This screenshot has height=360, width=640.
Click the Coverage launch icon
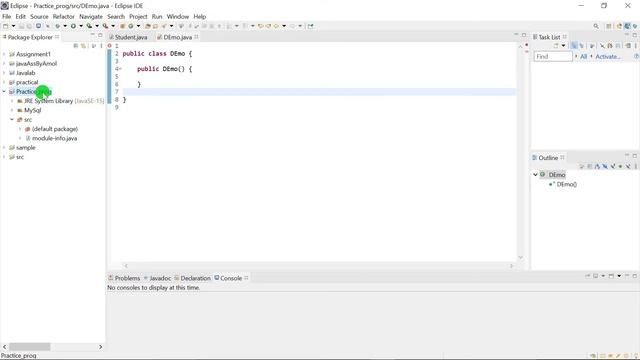click(x=89, y=26)
